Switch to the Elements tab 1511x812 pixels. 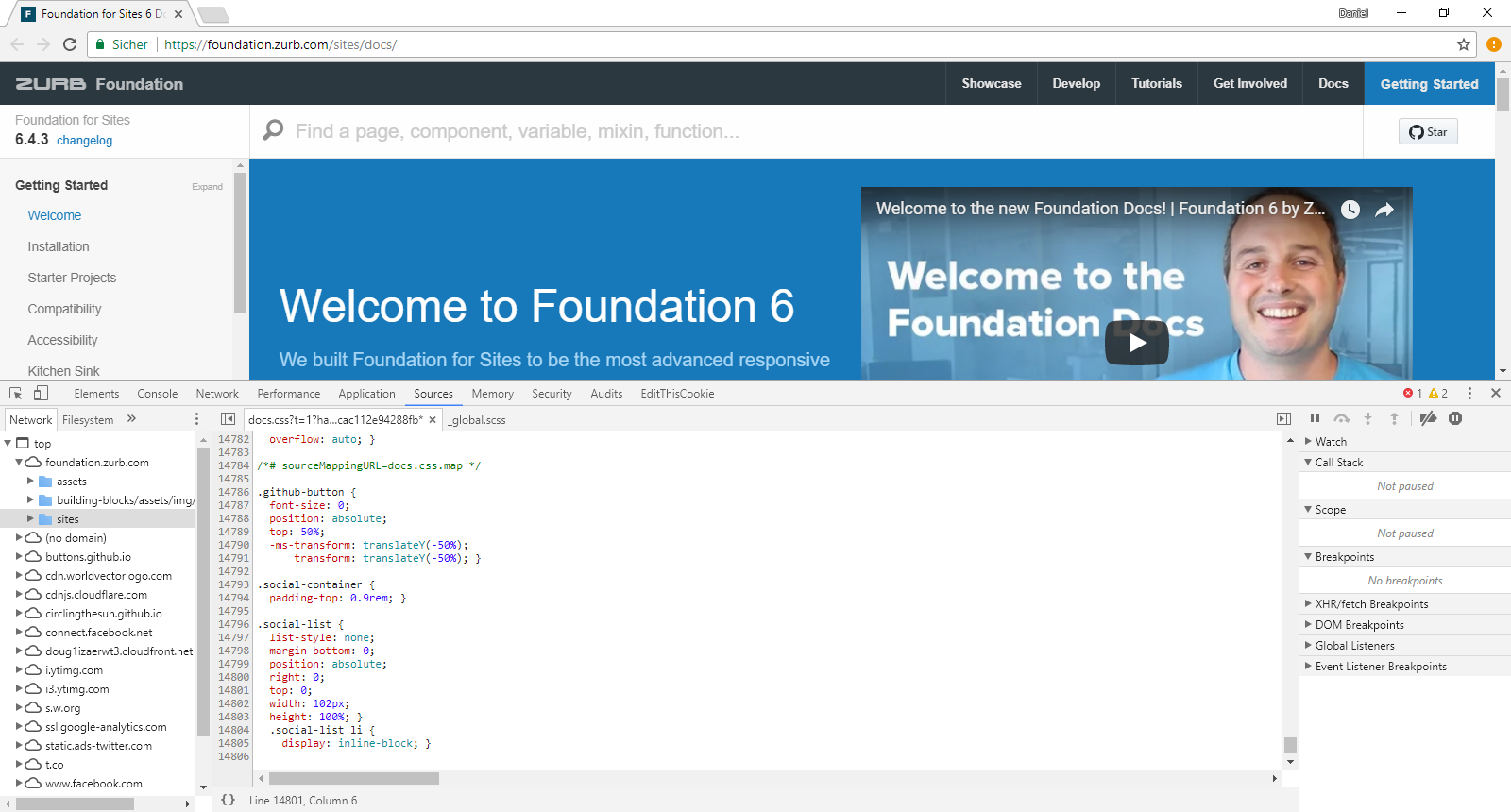[96, 394]
